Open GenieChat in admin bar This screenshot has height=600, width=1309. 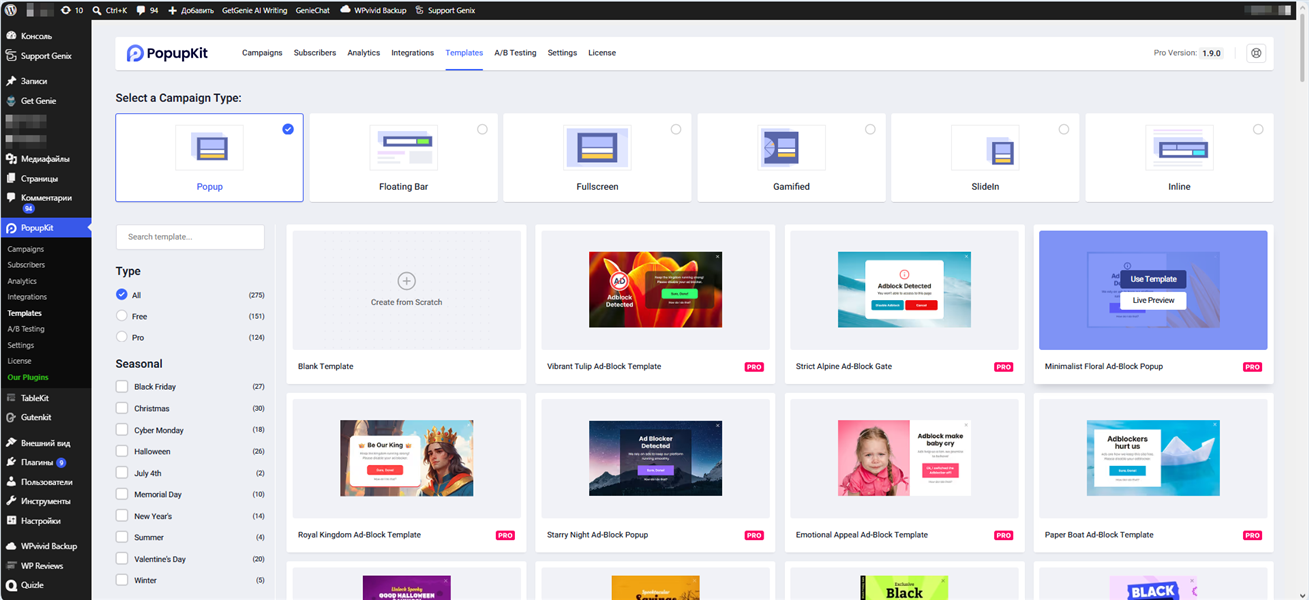coord(313,10)
